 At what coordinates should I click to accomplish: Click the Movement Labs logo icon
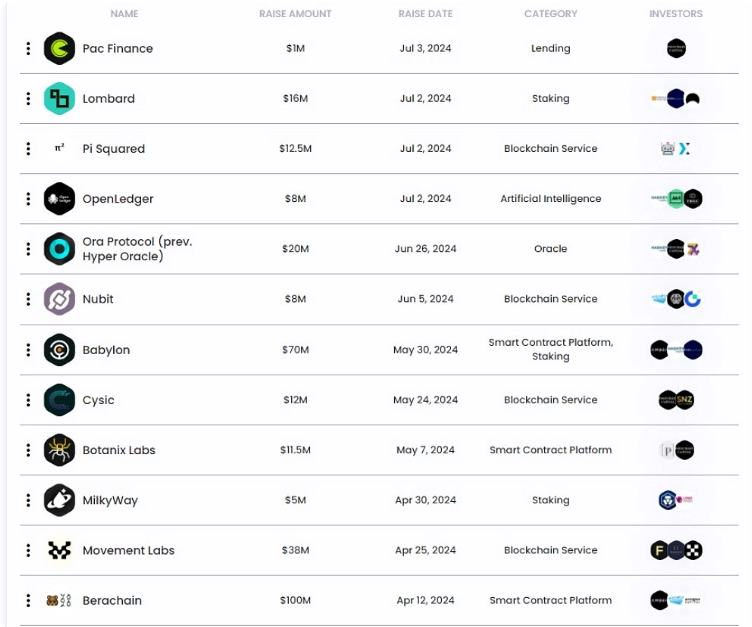coord(59,550)
